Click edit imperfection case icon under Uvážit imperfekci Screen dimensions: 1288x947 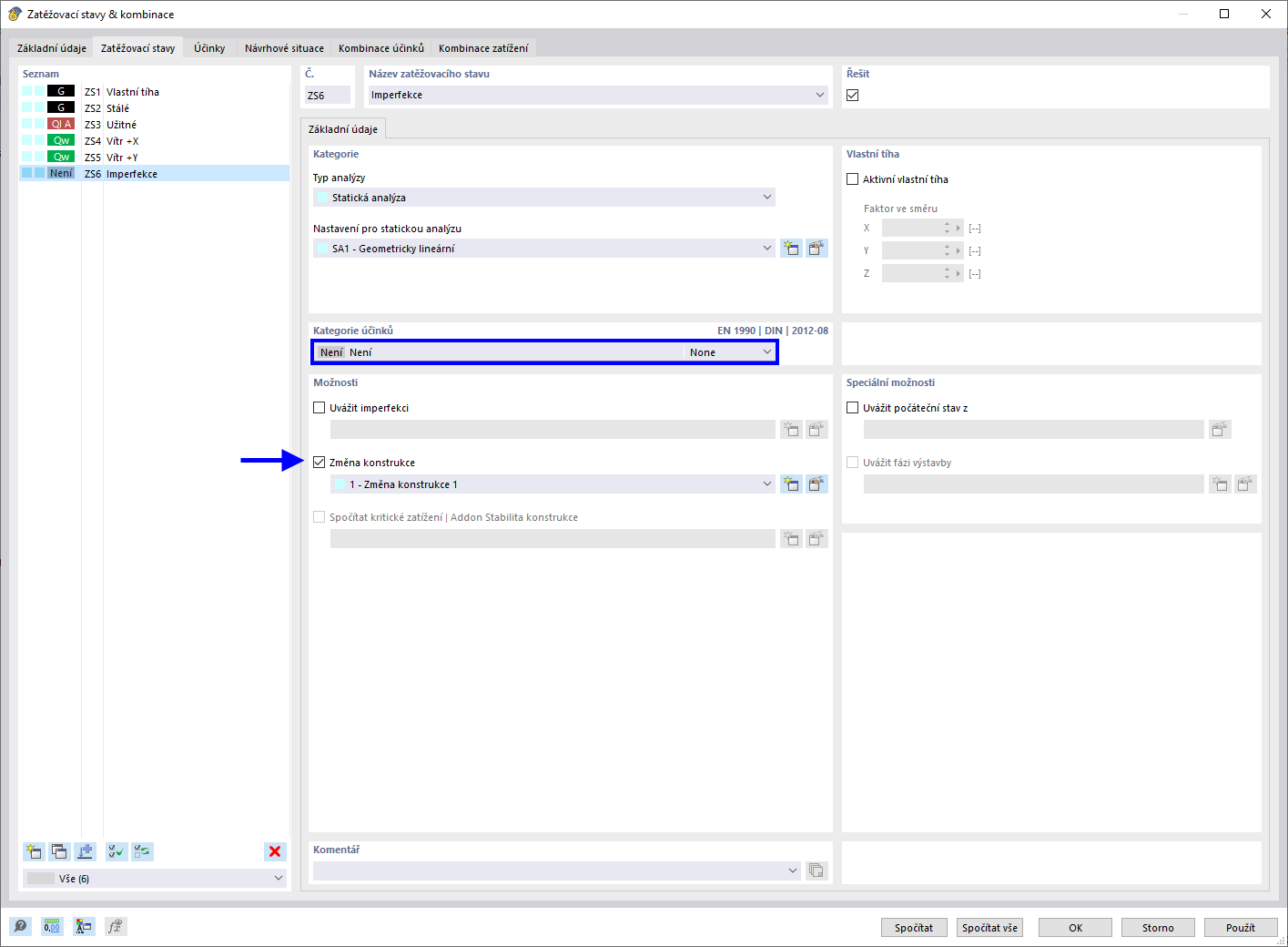816,429
